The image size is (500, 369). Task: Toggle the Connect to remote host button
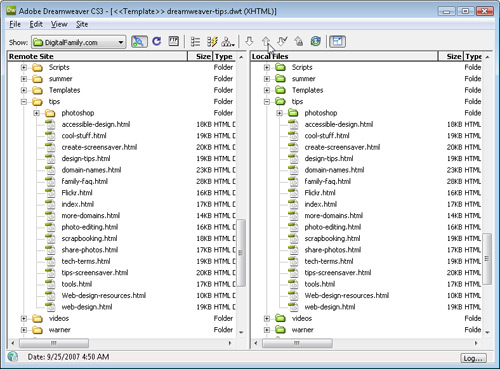[x=139, y=42]
